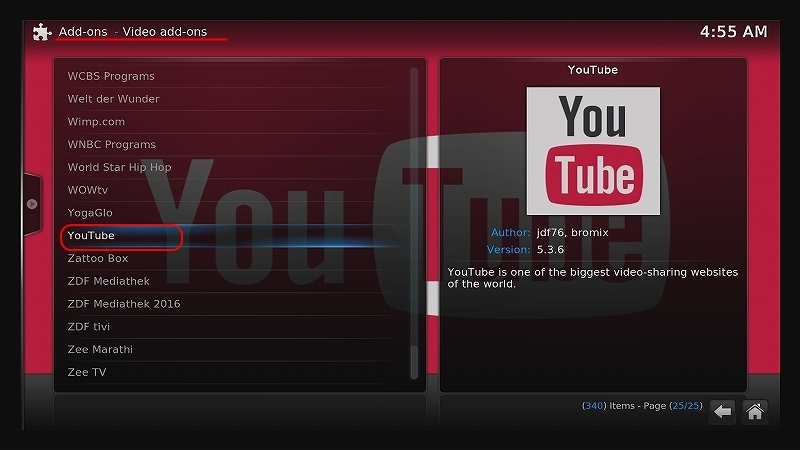800x450 pixels.
Task: Open the side menu slide-out arrow
Action: (32, 204)
